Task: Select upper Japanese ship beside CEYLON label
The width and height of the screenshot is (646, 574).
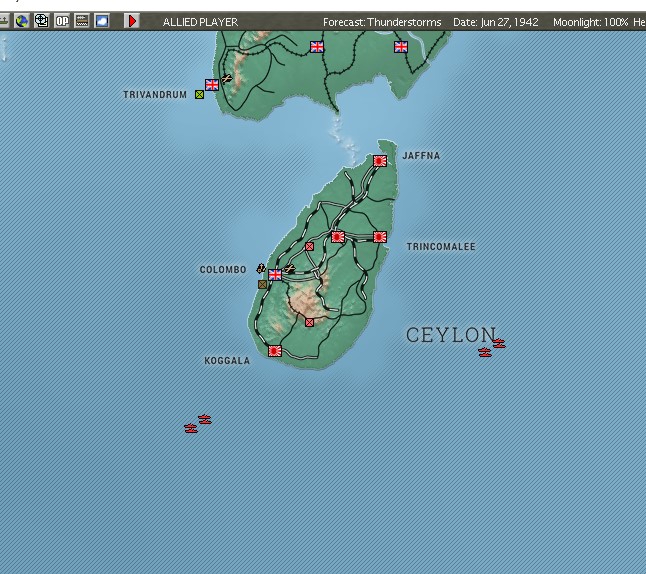Action: point(499,343)
